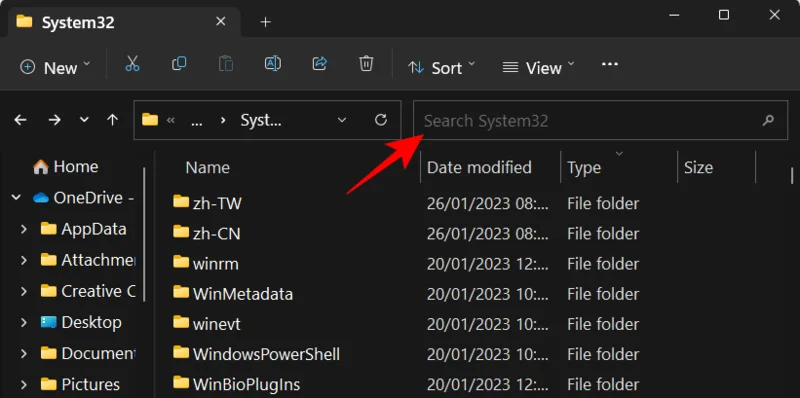
Task: Click the winevt folder icon
Action: coord(181,322)
